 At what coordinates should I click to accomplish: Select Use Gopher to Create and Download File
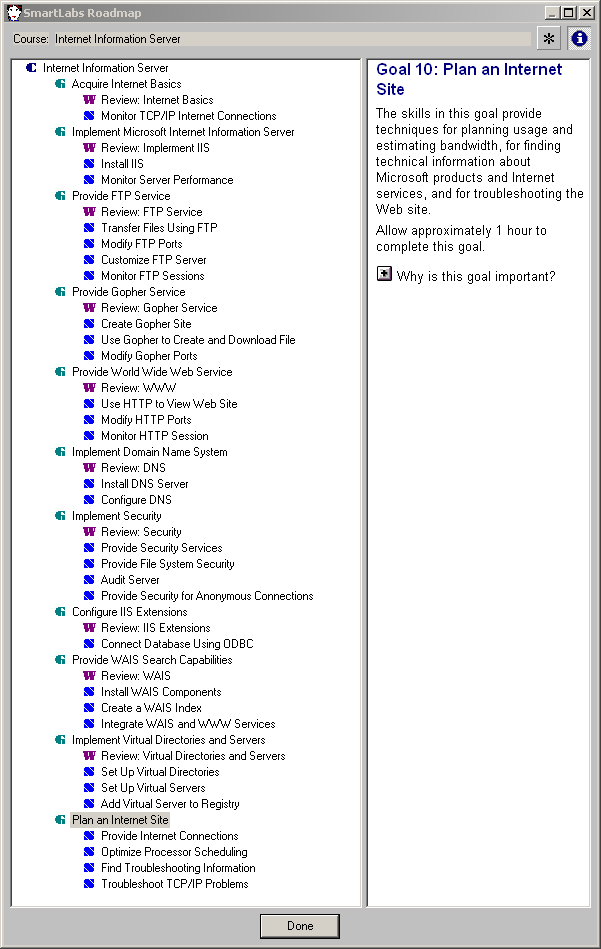[198, 340]
